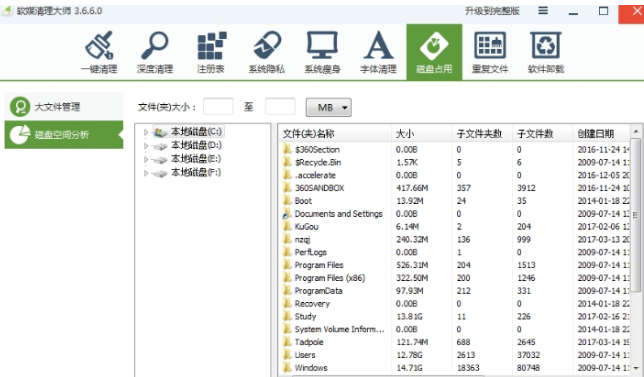Open the 重复文件 duplicate files tool
This screenshot has width=644, height=377.
(x=490, y=52)
